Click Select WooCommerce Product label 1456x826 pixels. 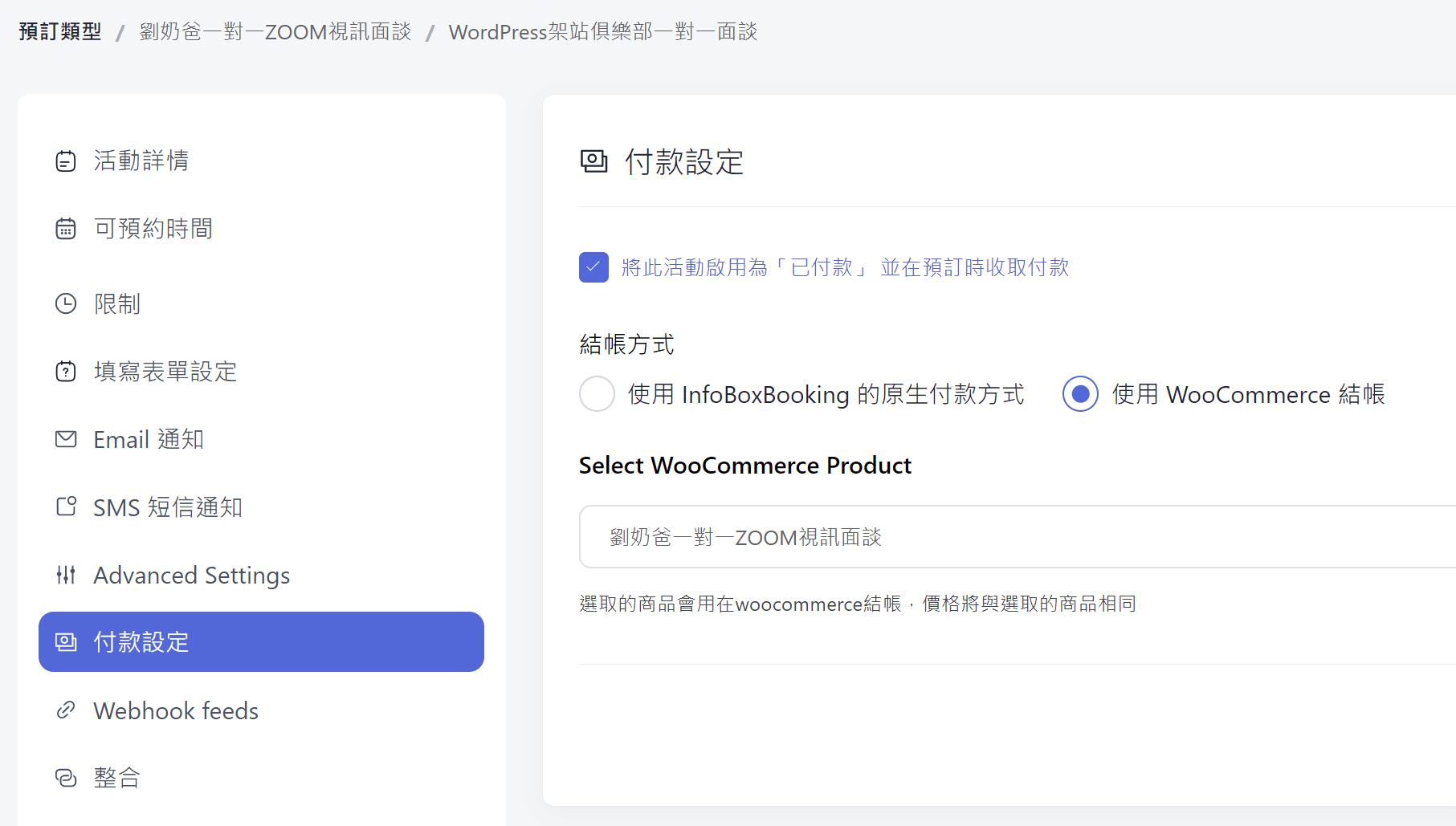745,466
